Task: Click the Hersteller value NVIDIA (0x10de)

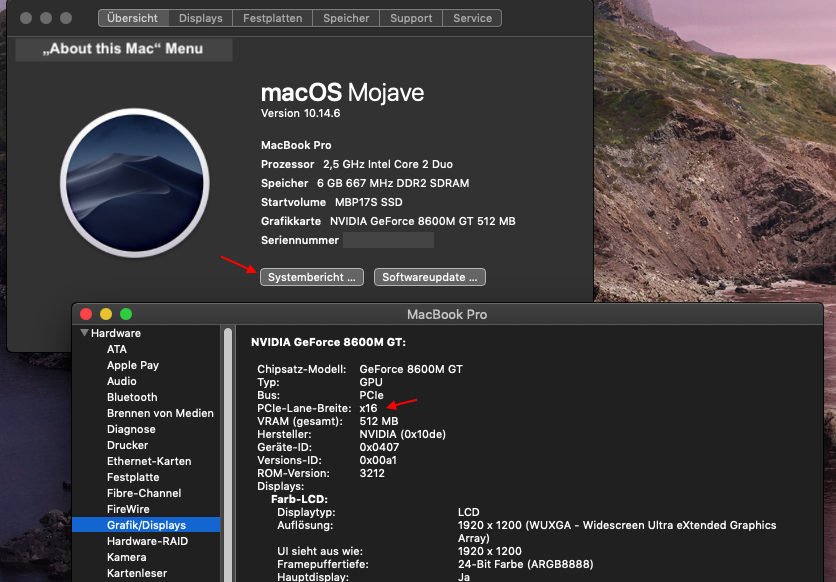Action: (403, 434)
